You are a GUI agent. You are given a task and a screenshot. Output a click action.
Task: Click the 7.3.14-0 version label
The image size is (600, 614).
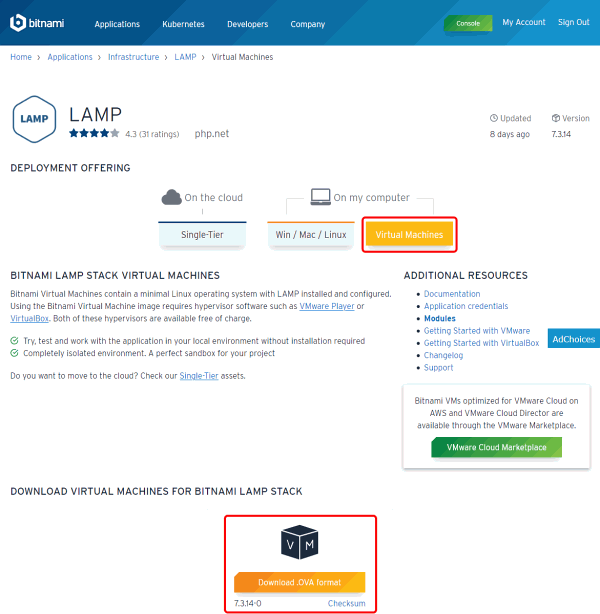tap(248, 603)
